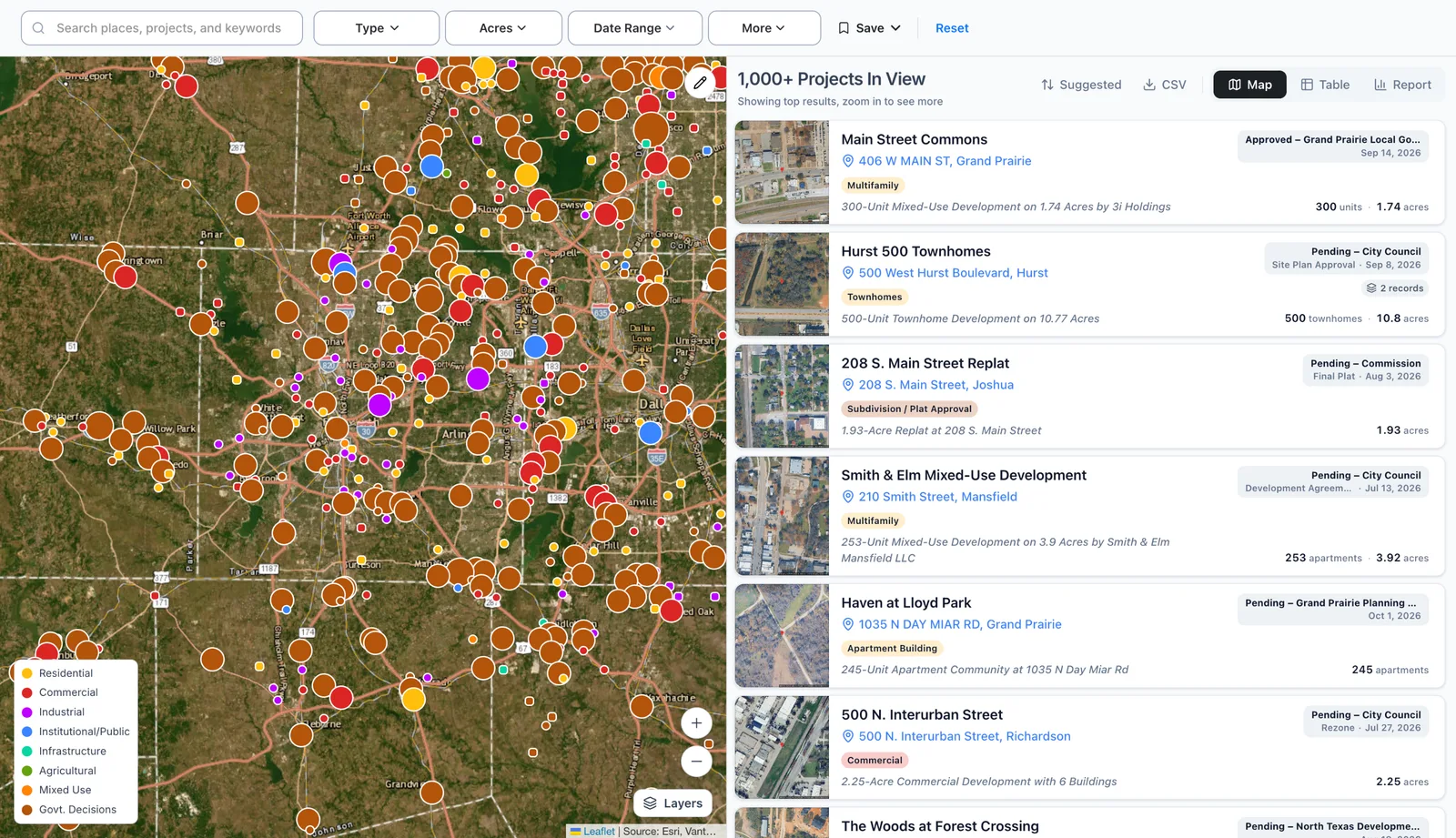Open the Haven at Lloyd Park aerial thumbnail

(782, 636)
